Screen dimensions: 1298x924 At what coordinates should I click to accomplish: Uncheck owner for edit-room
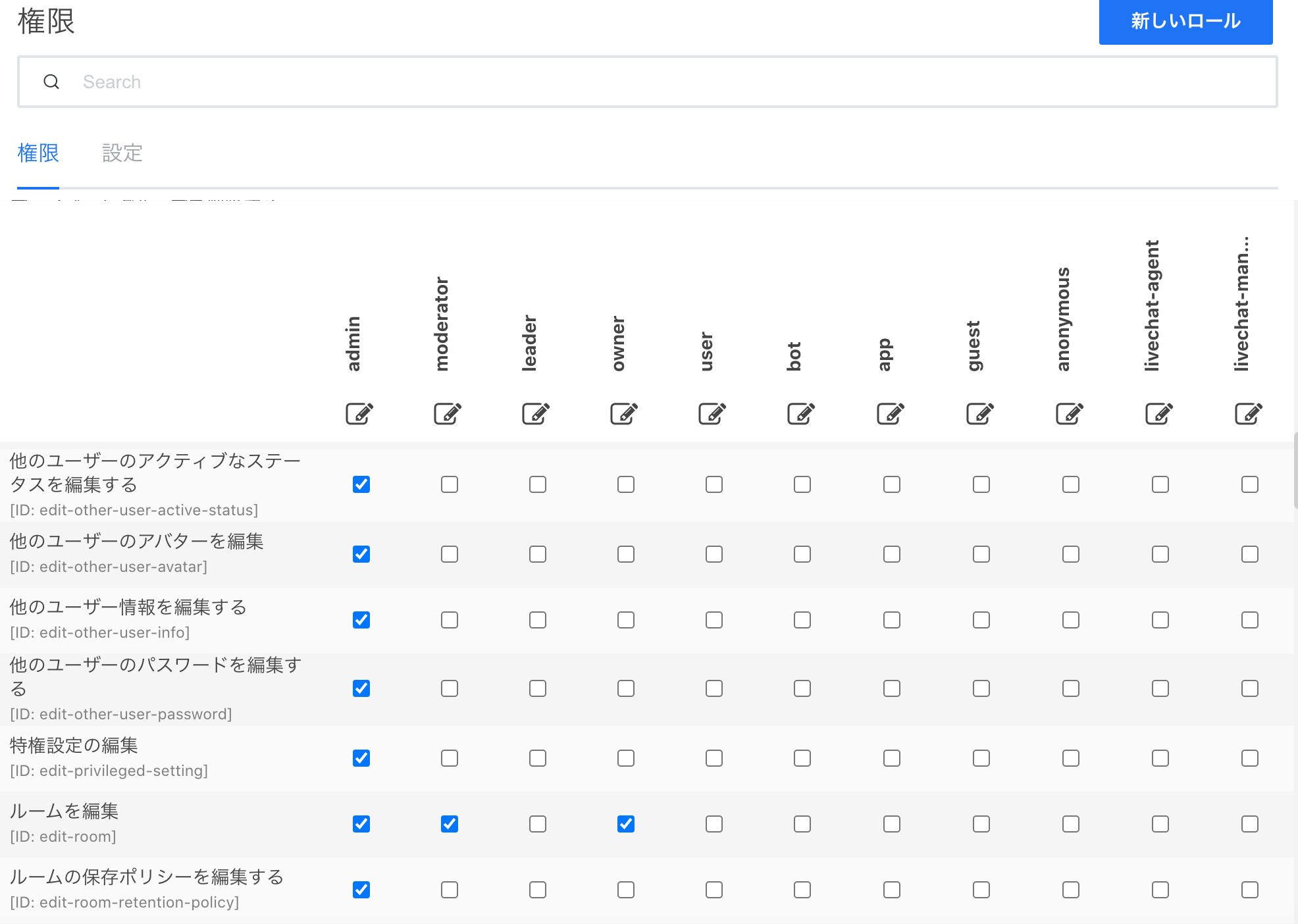coord(626,824)
